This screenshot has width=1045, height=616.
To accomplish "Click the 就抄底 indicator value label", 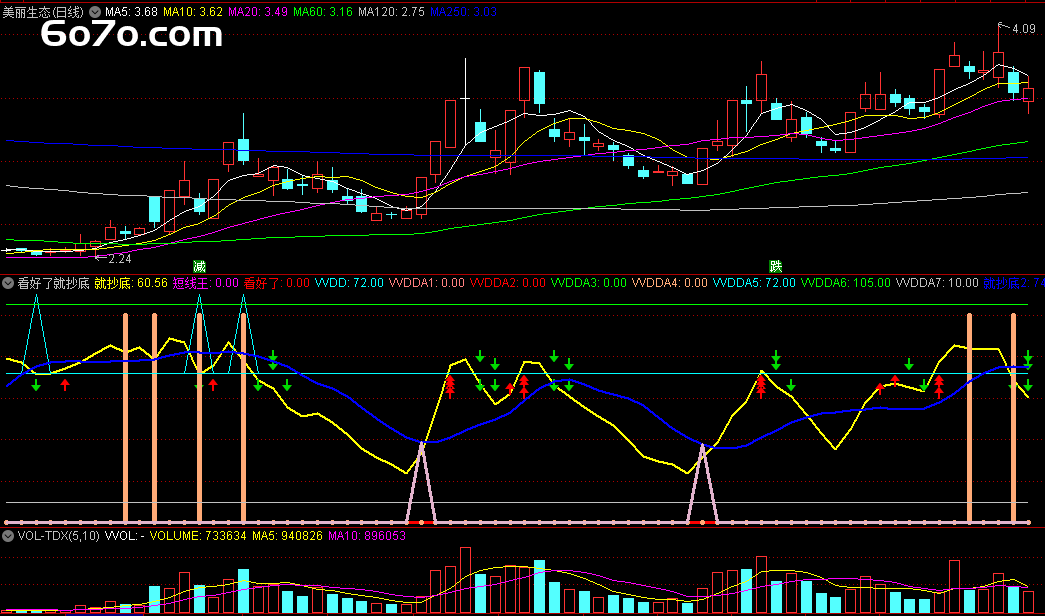I will (x=130, y=283).
